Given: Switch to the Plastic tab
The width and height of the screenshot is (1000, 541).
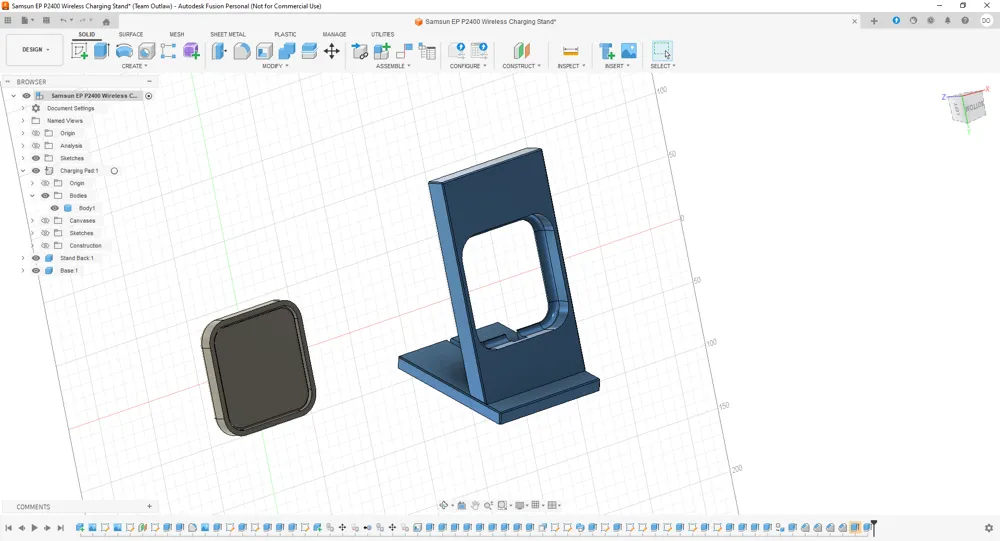Looking at the screenshot, I should coord(285,34).
